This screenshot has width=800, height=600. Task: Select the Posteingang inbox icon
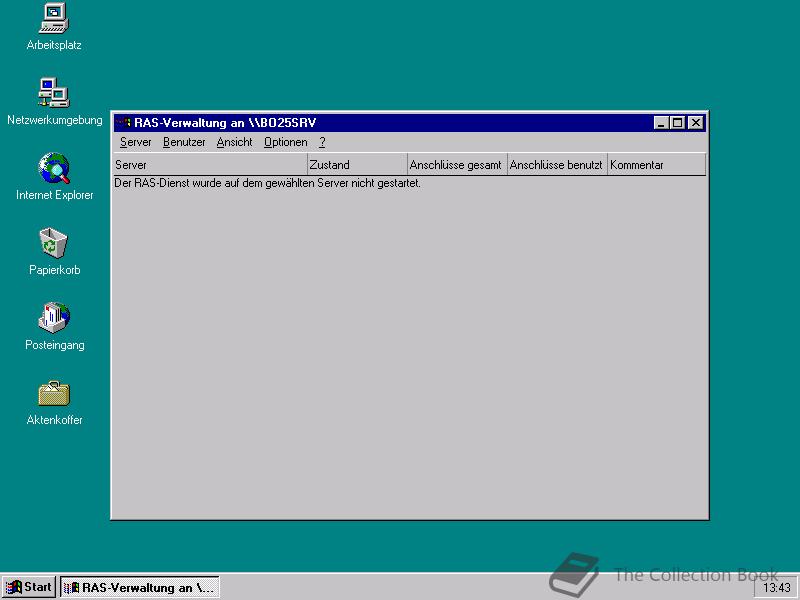[x=54, y=327]
